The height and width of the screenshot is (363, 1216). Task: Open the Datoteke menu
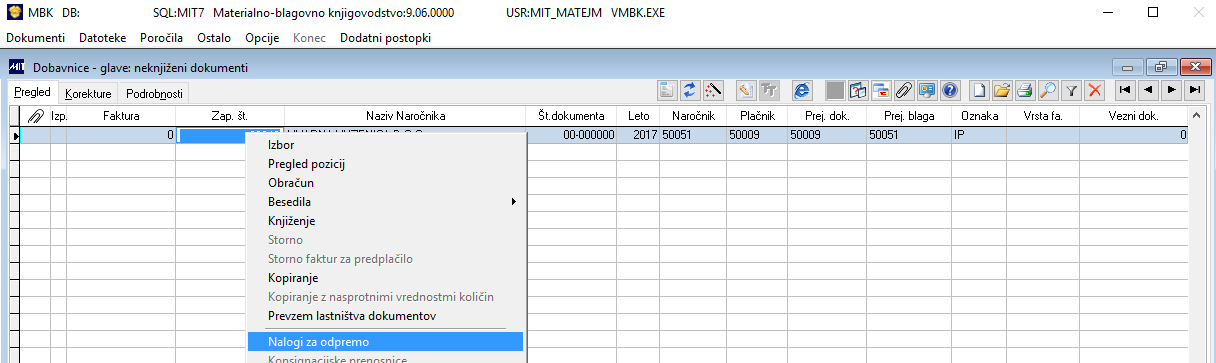coord(103,37)
